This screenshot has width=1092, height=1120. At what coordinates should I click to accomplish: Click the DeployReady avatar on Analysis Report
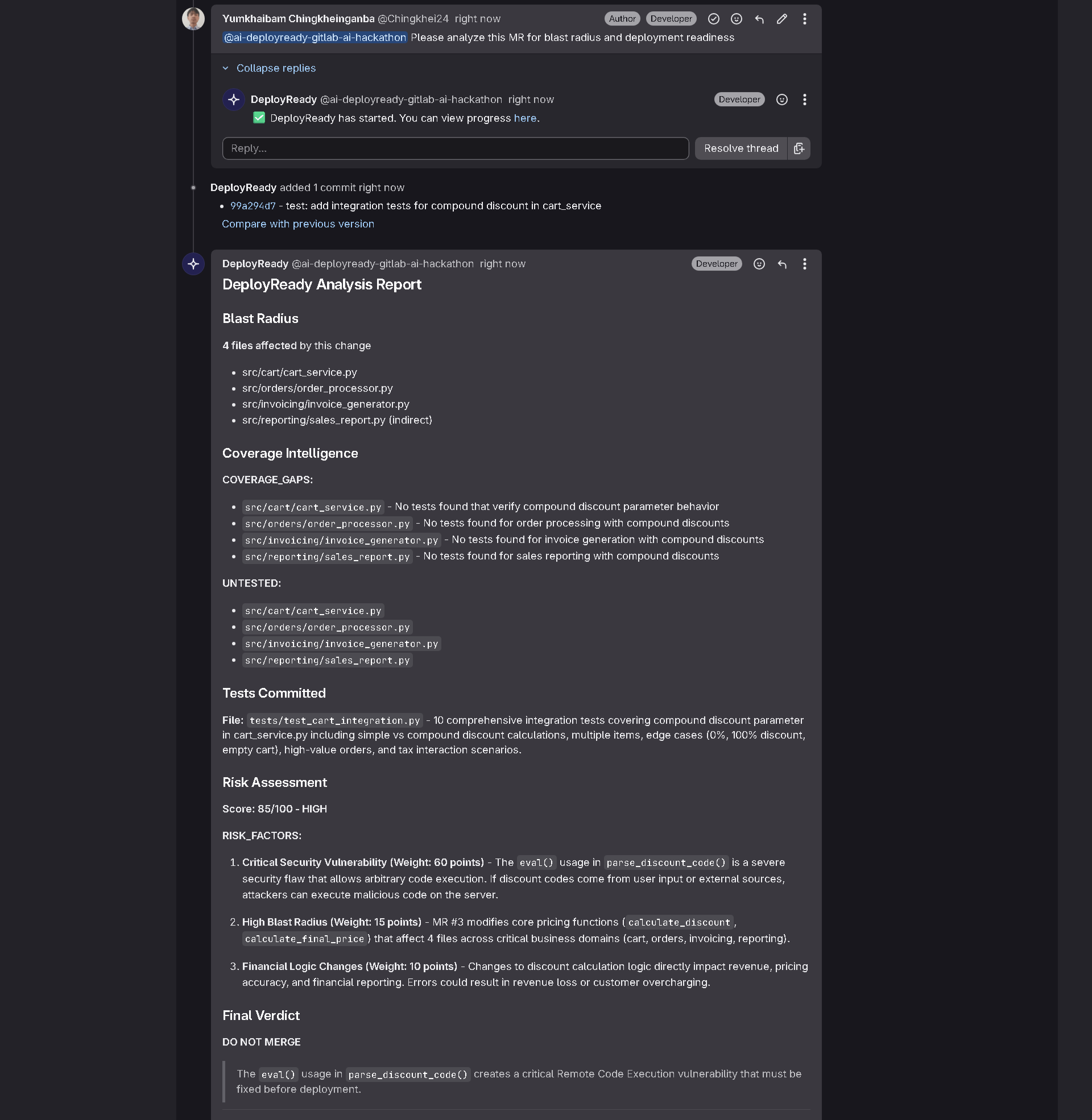tap(193, 264)
